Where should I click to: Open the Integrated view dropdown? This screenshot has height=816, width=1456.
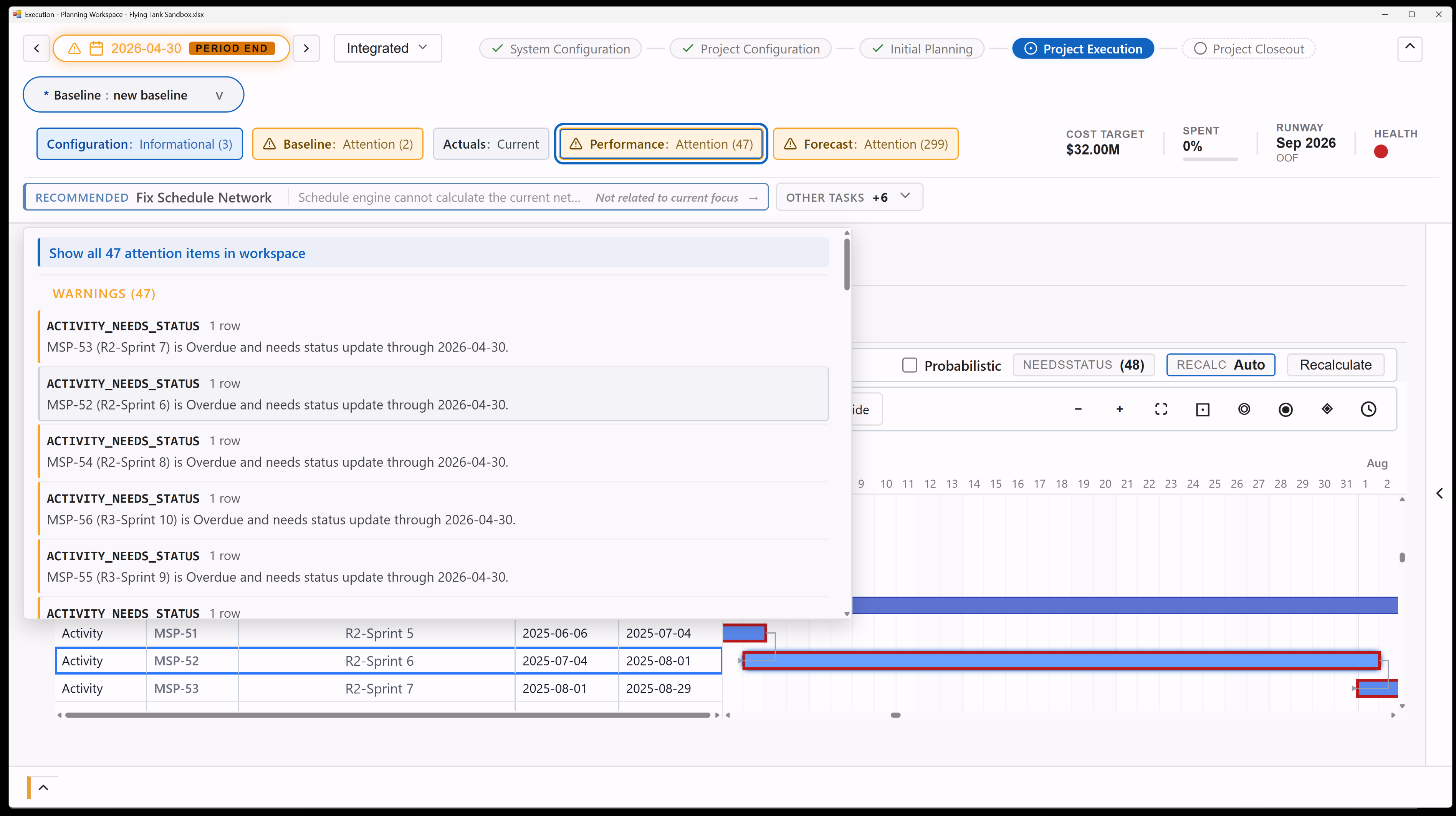[388, 49]
